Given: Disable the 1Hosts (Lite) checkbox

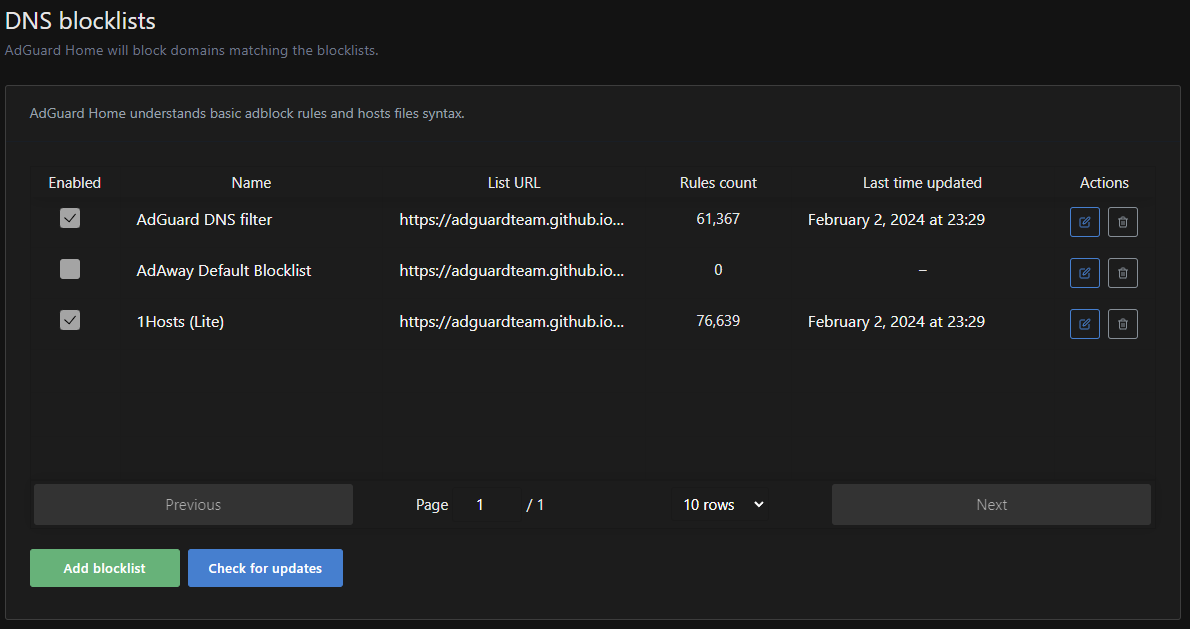Looking at the screenshot, I should pyautogui.click(x=70, y=320).
